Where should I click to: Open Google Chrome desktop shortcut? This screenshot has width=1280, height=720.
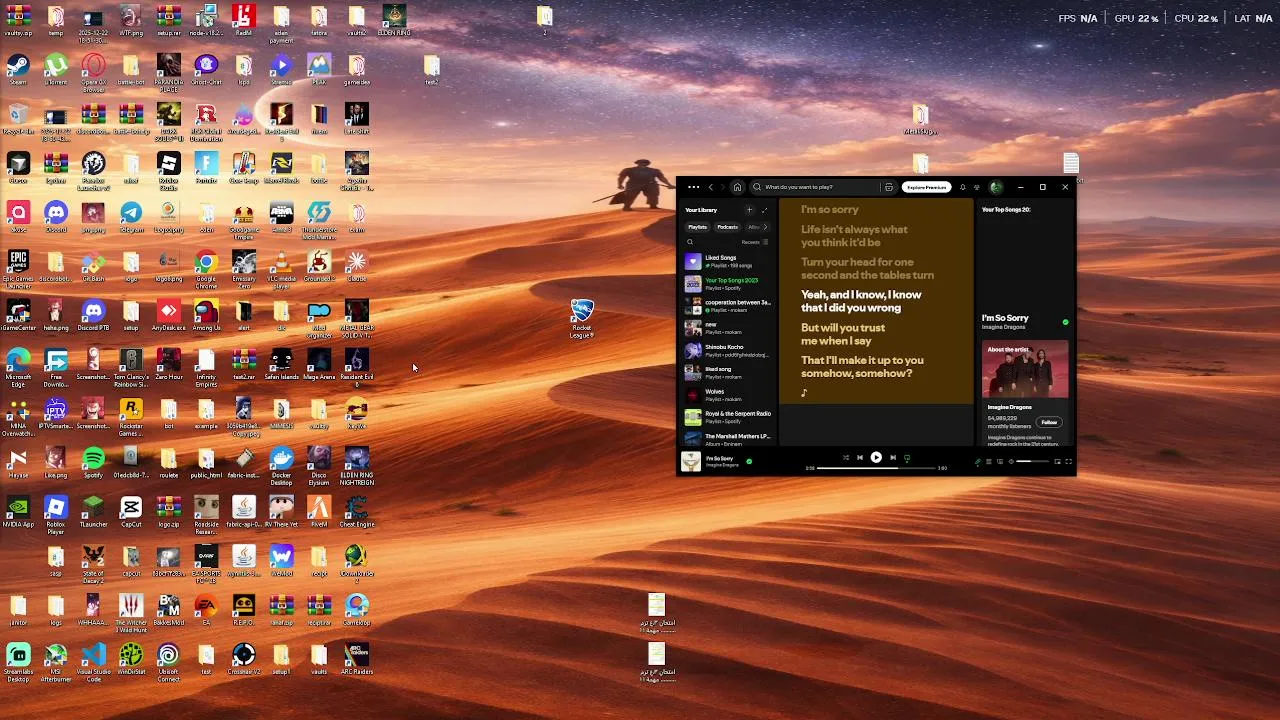[206, 268]
